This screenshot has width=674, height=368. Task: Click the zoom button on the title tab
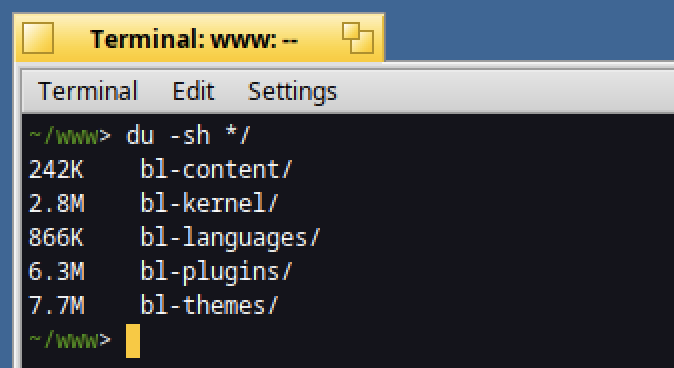358,38
